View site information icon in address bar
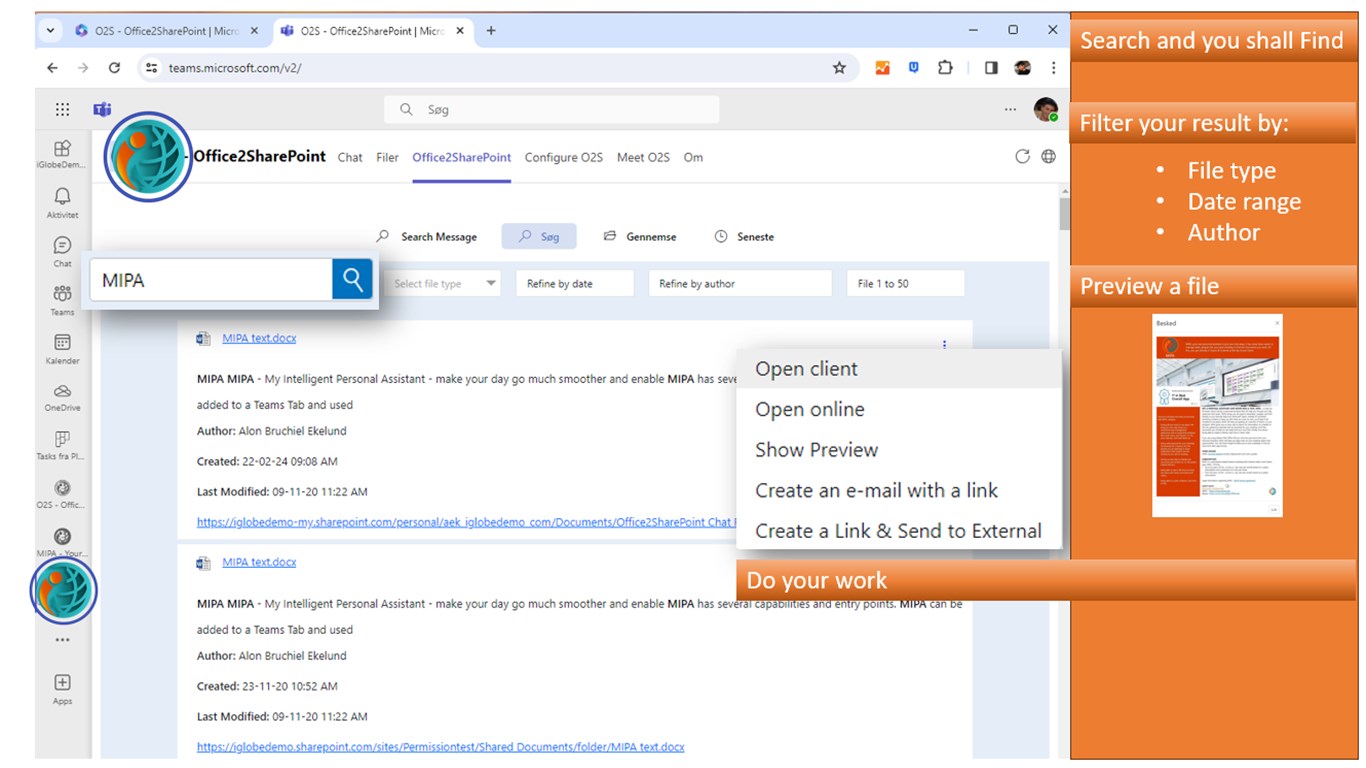The image size is (1366, 768). (151, 68)
